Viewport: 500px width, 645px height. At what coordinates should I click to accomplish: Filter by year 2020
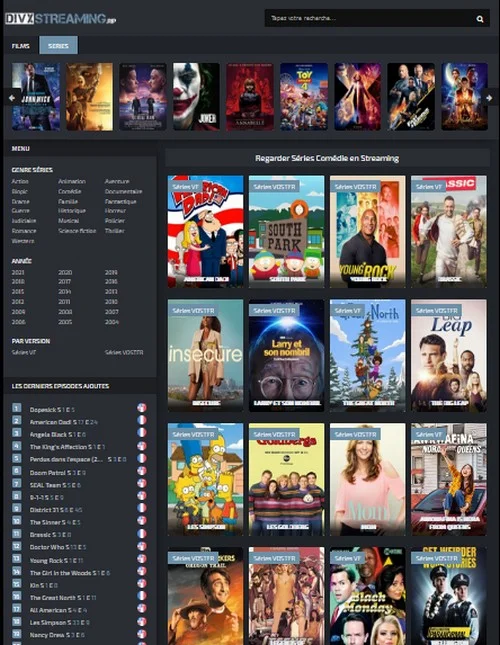coord(65,272)
